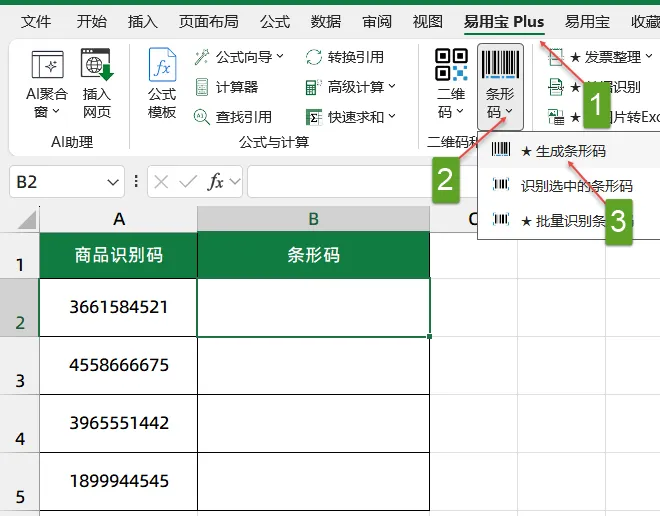660x516 pixels.
Task: Click cell containing 1899944545
Action: 119,482
